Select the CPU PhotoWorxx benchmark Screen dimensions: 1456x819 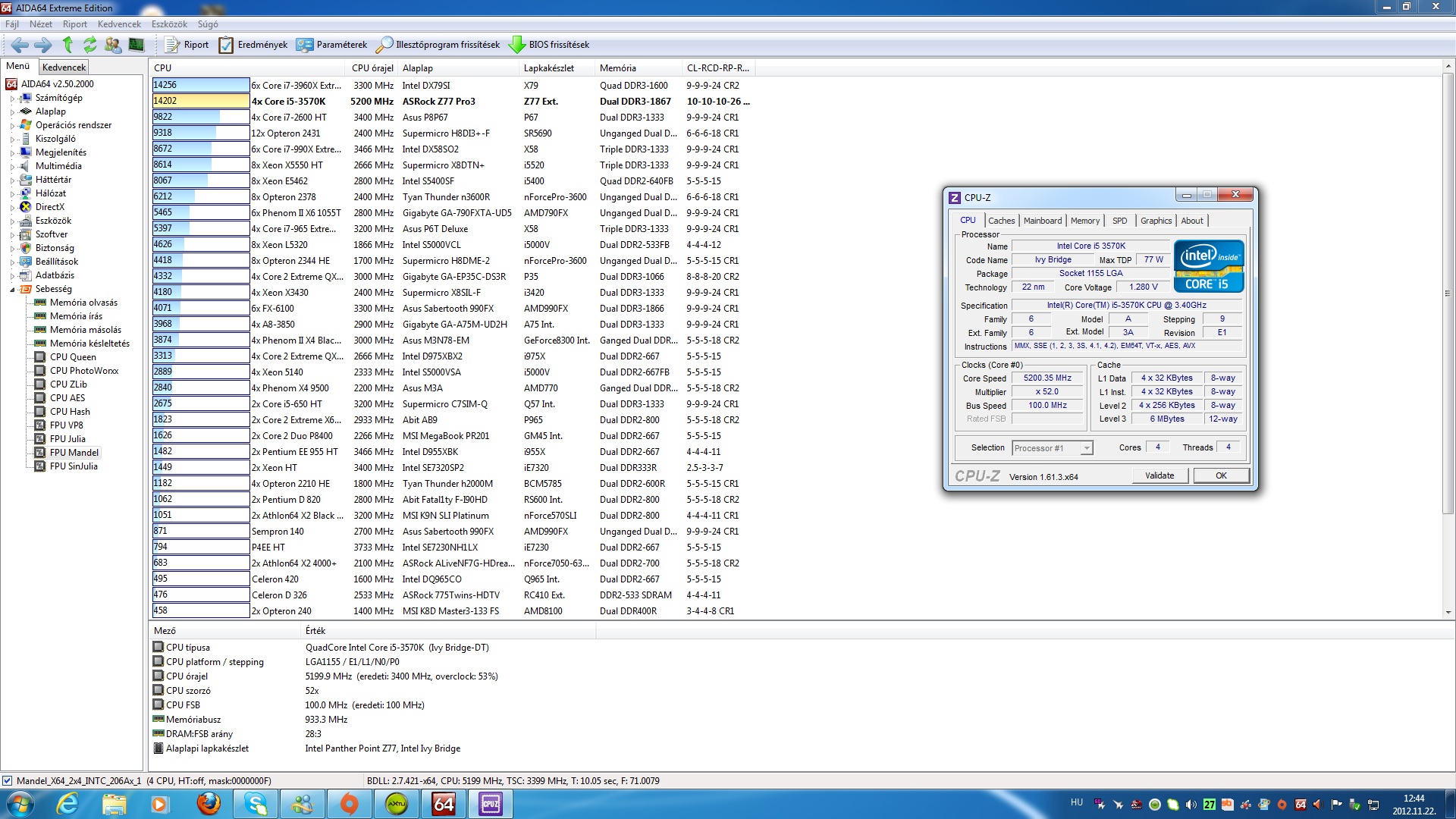[84, 371]
